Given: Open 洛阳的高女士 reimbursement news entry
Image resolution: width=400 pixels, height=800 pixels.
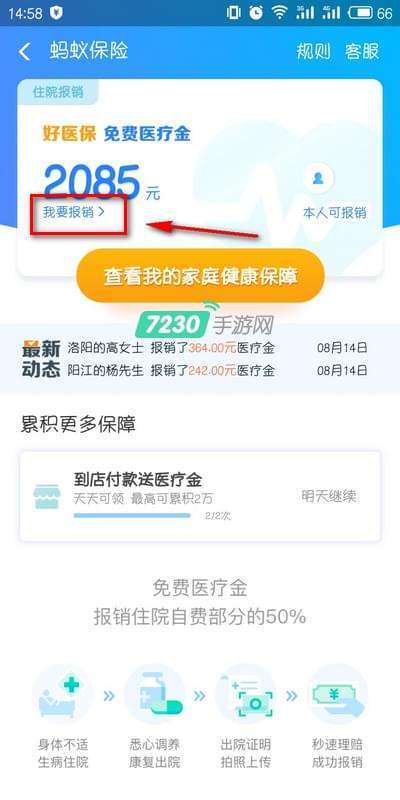Looking at the screenshot, I should pos(194,348).
